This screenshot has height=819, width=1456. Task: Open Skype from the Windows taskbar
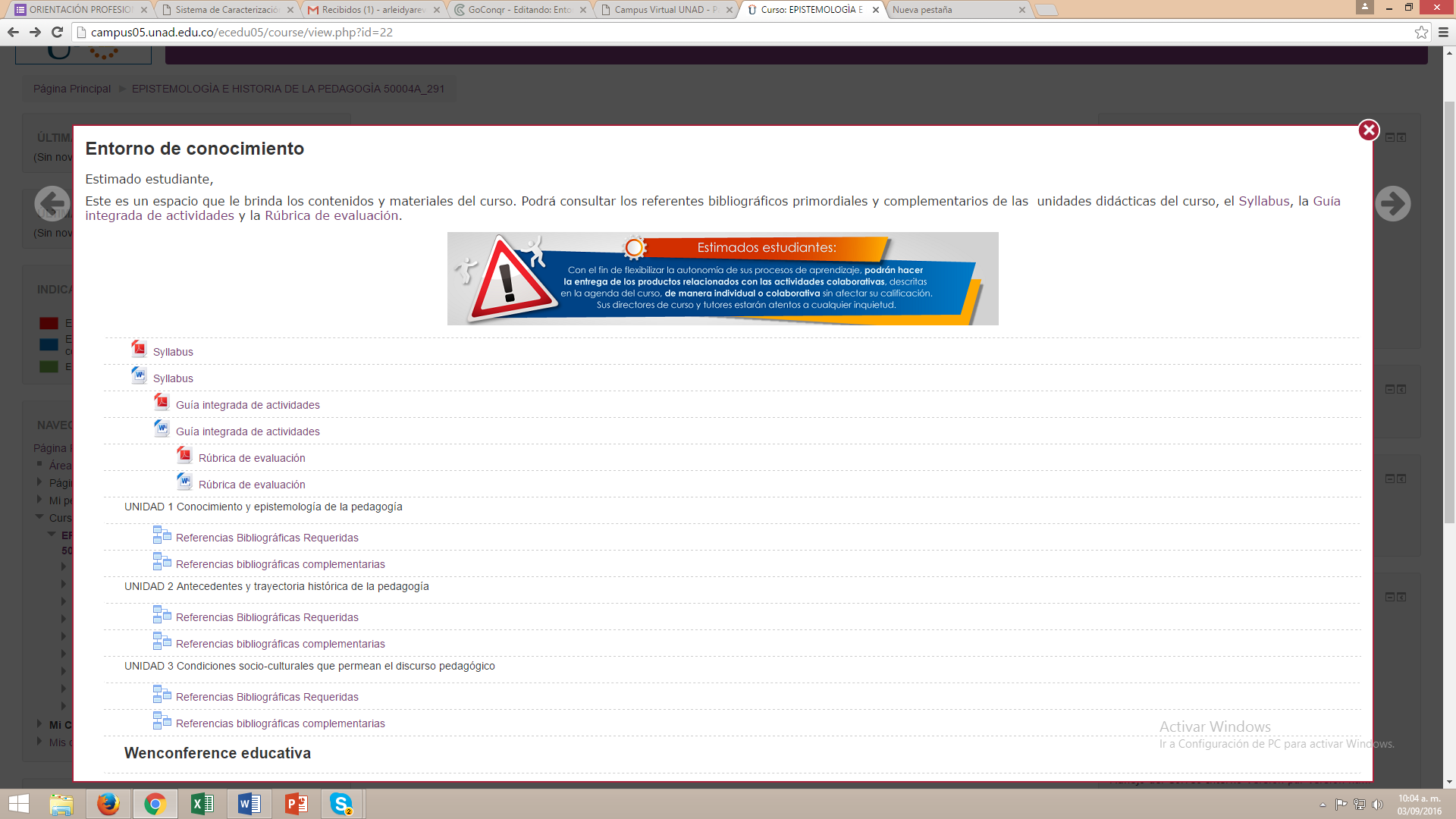coord(342,804)
